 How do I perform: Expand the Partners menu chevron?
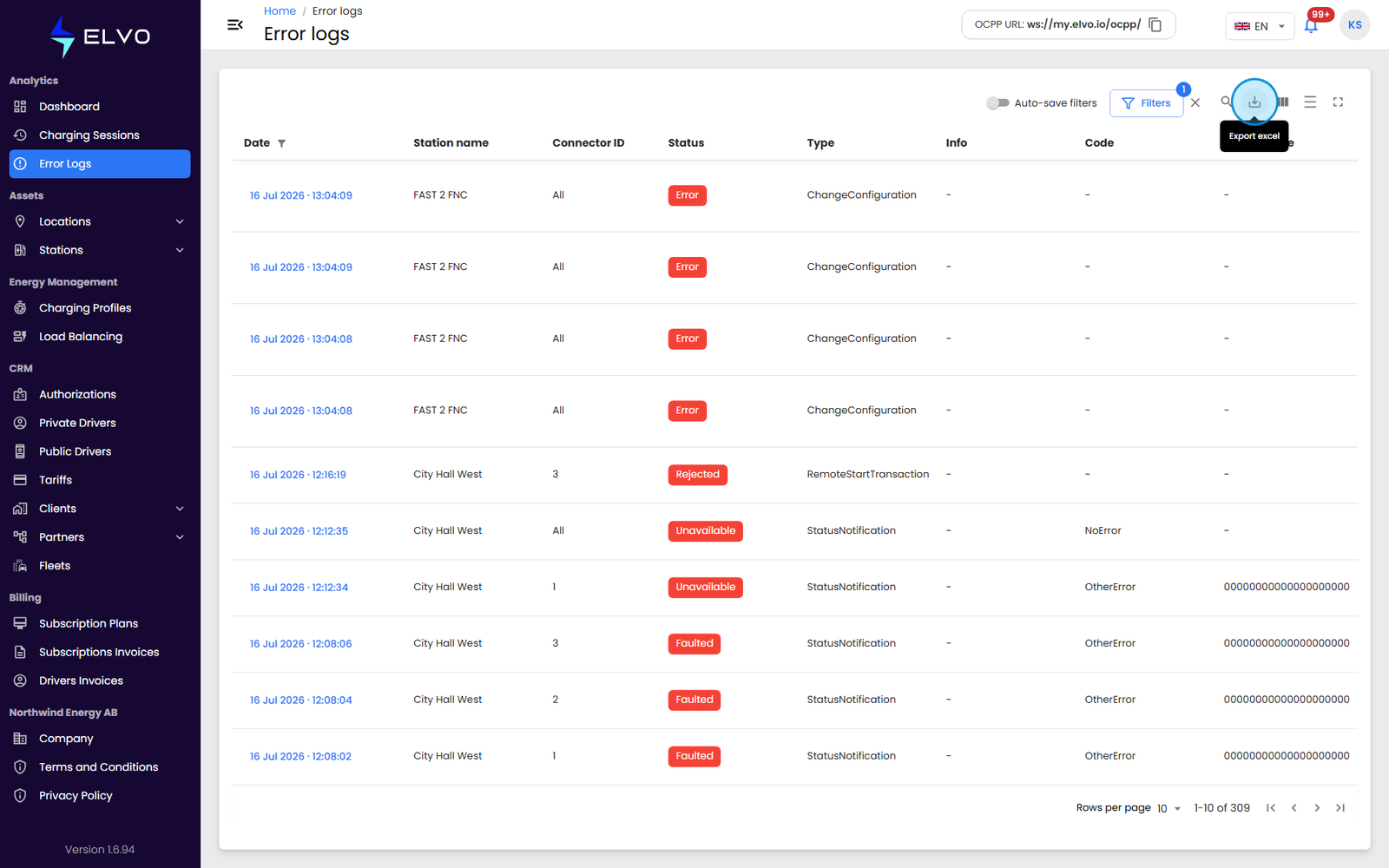180,537
